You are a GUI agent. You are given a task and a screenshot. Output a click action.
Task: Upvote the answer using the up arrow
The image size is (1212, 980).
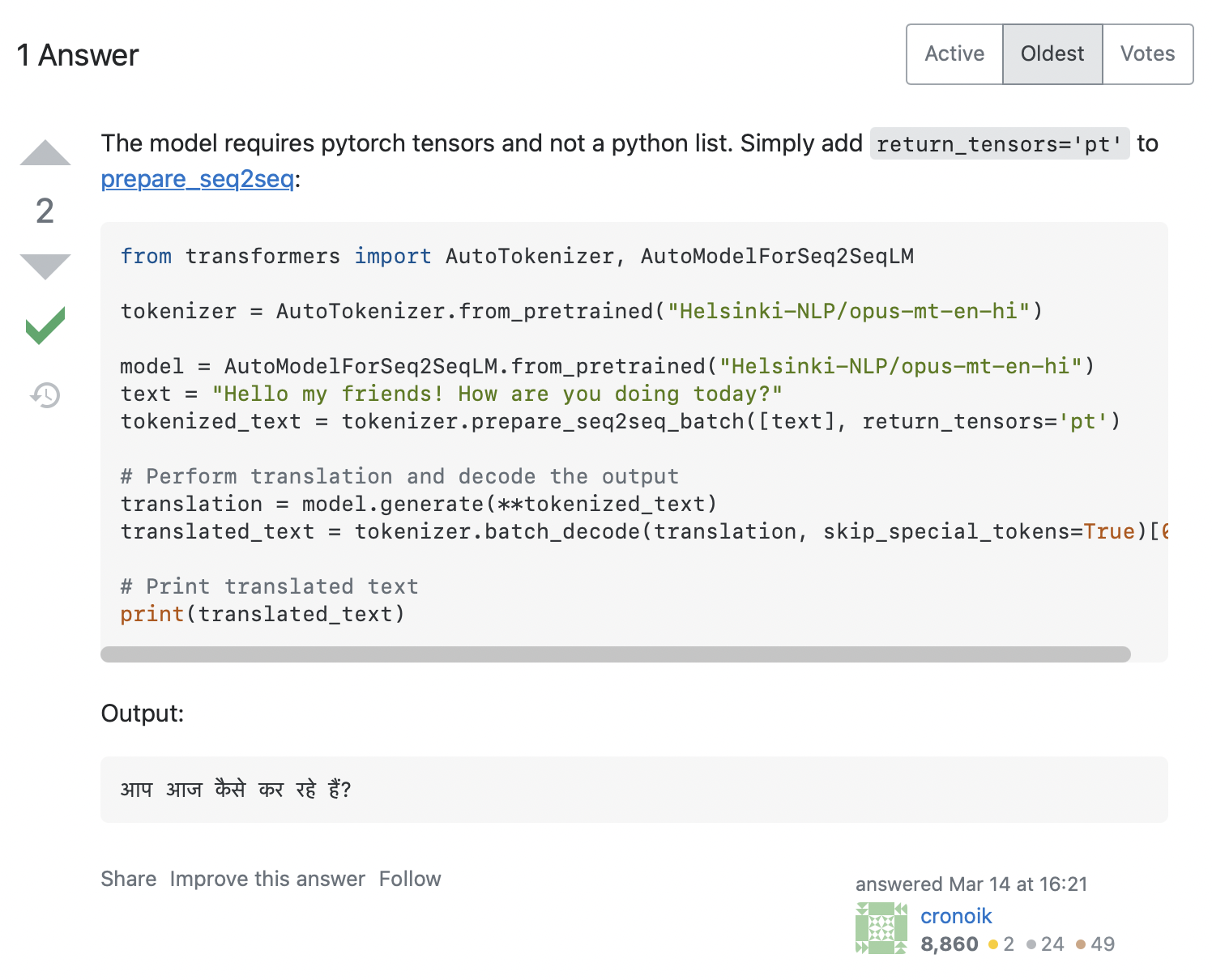click(45, 152)
